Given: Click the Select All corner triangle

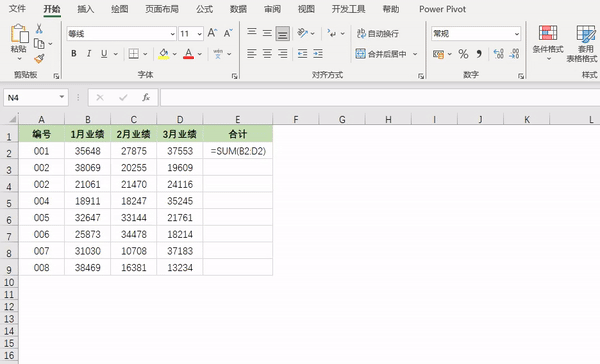Looking at the screenshot, I should pyautogui.click(x=13, y=119).
